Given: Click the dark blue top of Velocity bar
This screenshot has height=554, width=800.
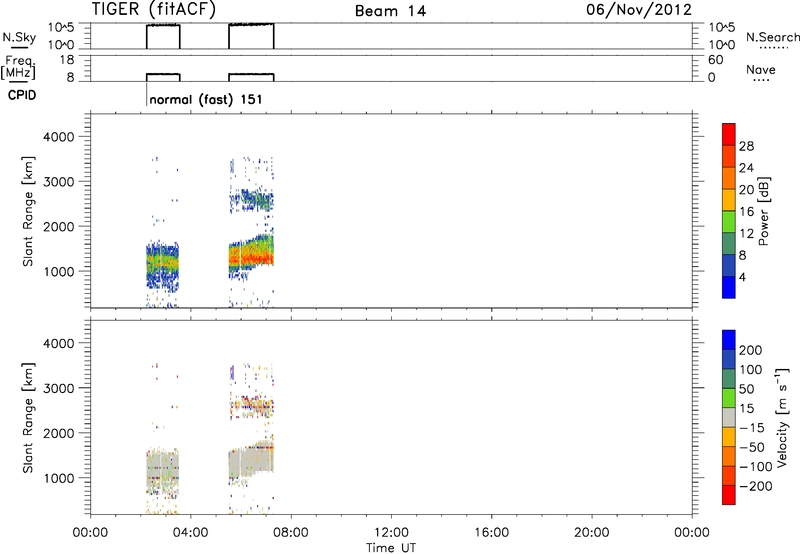Looking at the screenshot, I should coord(729,340).
